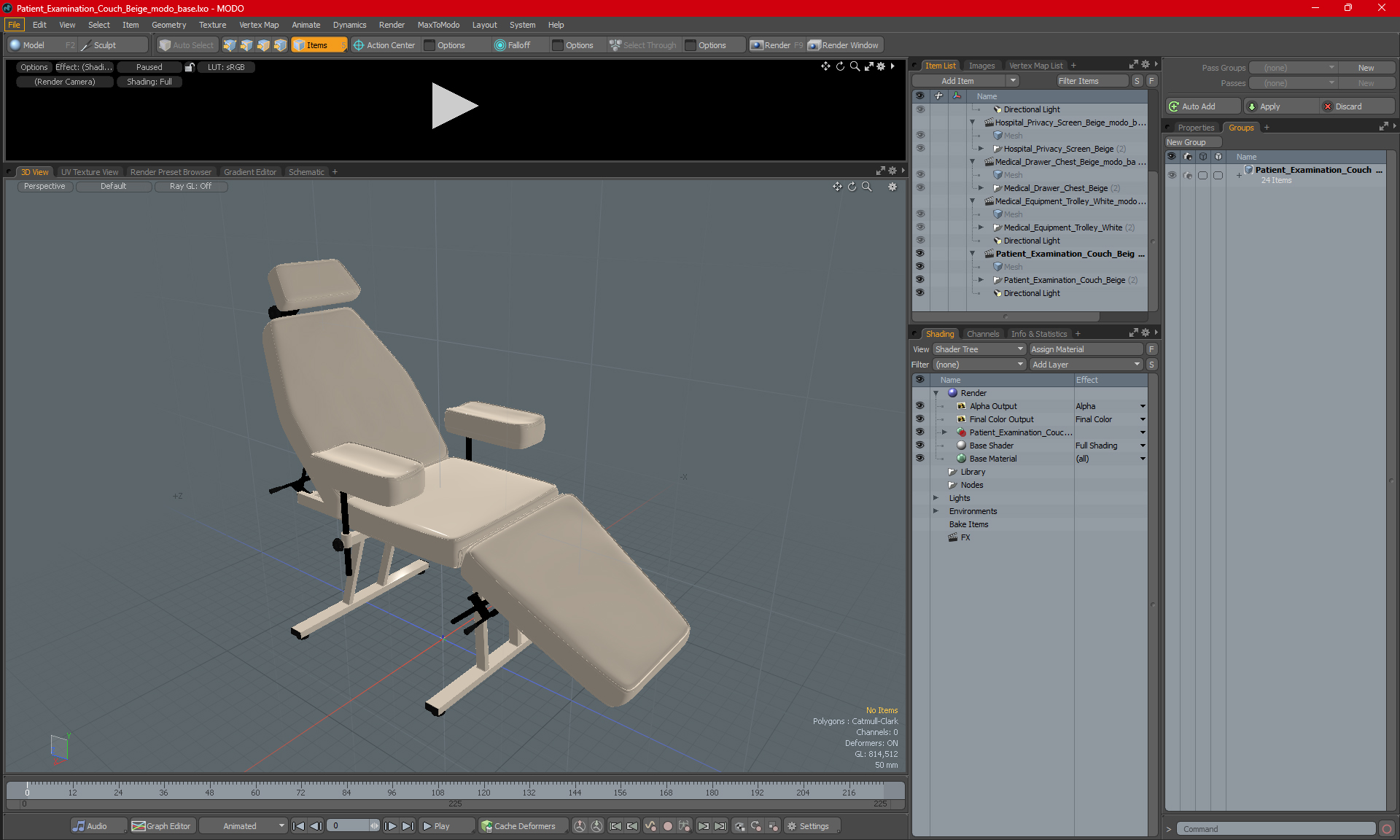This screenshot has width=1400, height=840.
Task: Click New next to Pass Groups
Action: coord(1366,68)
